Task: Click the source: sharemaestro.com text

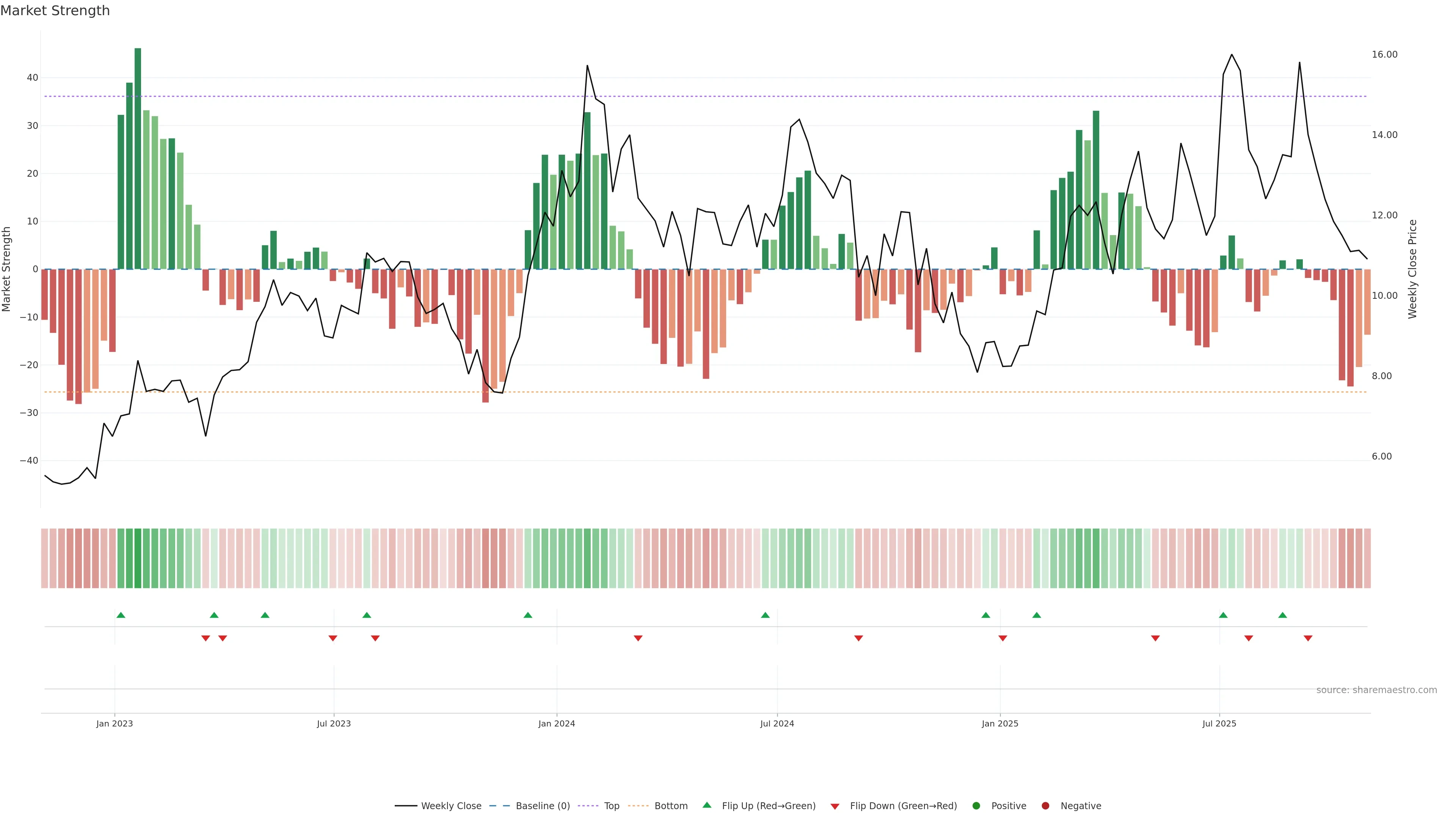Action: coord(1376,690)
